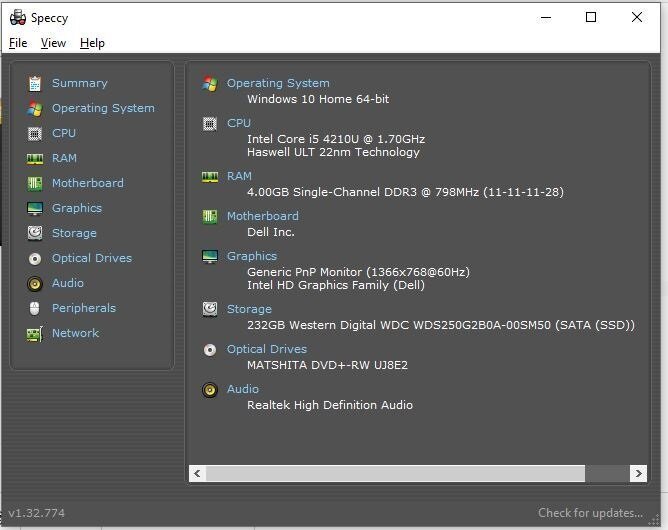Click the Storage hard drive icon in sidebar
The image size is (668, 530).
[x=35, y=234]
